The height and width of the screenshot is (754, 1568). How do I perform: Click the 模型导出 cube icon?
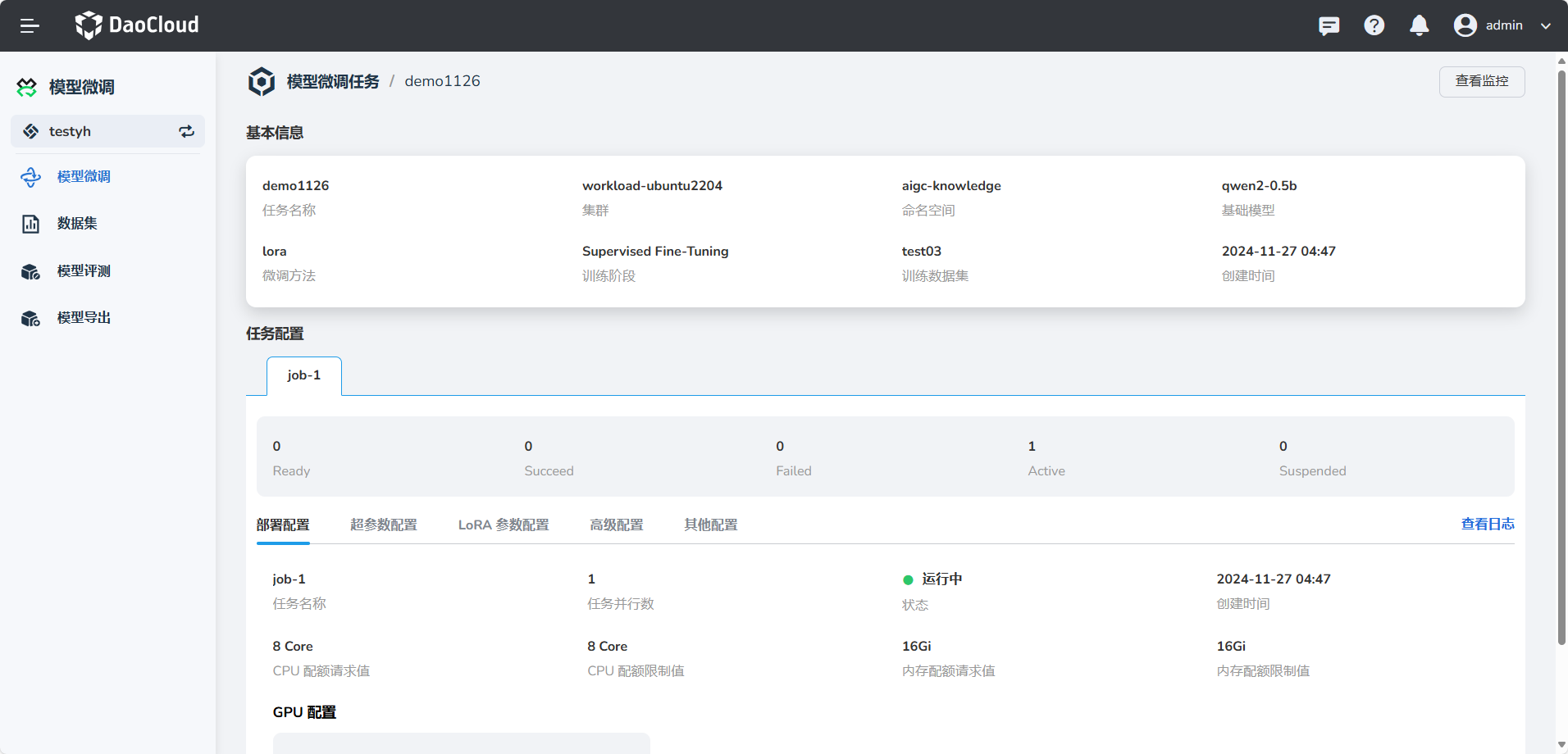[30, 318]
